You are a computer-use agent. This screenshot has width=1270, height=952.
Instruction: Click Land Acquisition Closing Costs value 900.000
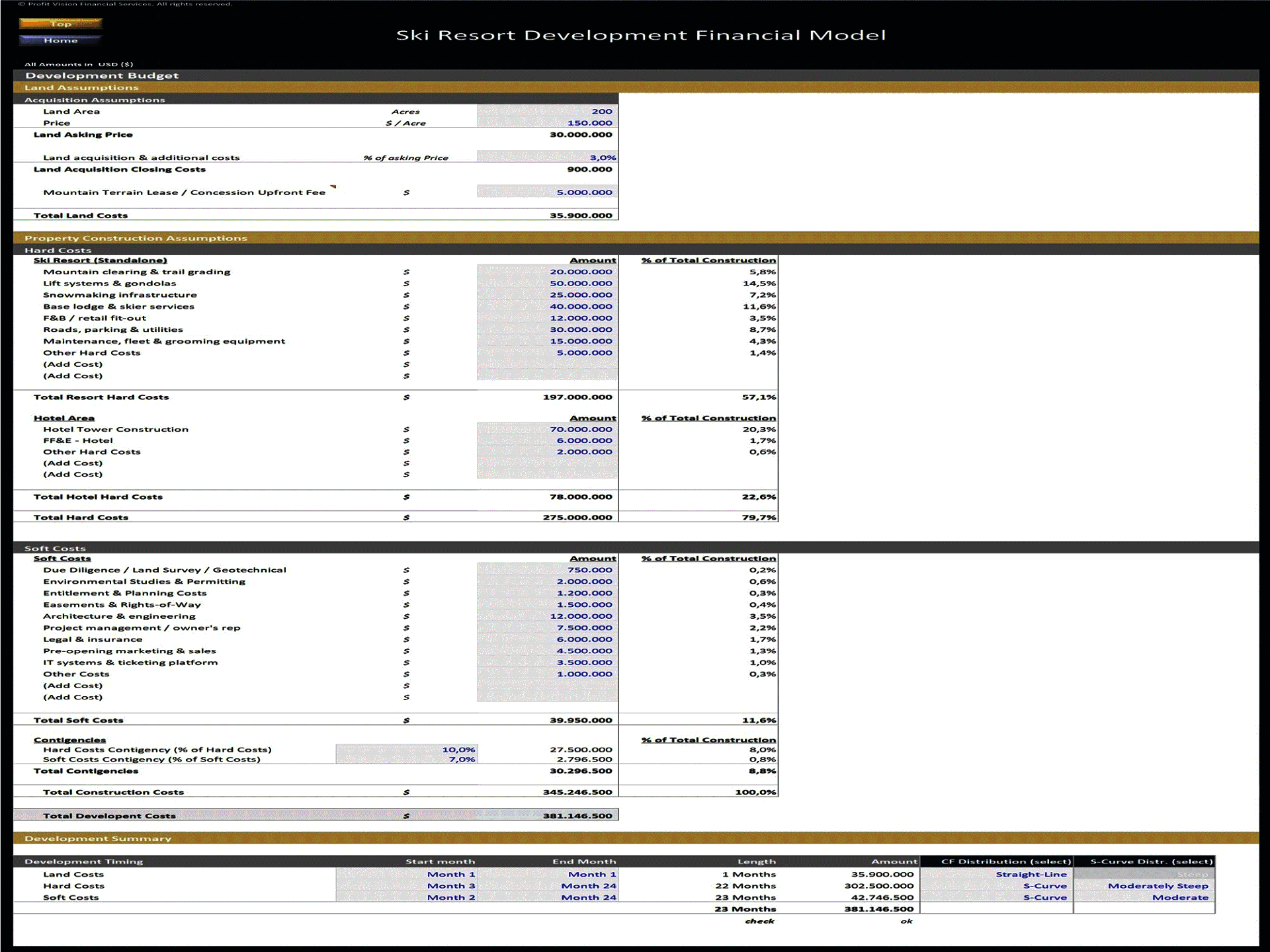tap(589, 169)
